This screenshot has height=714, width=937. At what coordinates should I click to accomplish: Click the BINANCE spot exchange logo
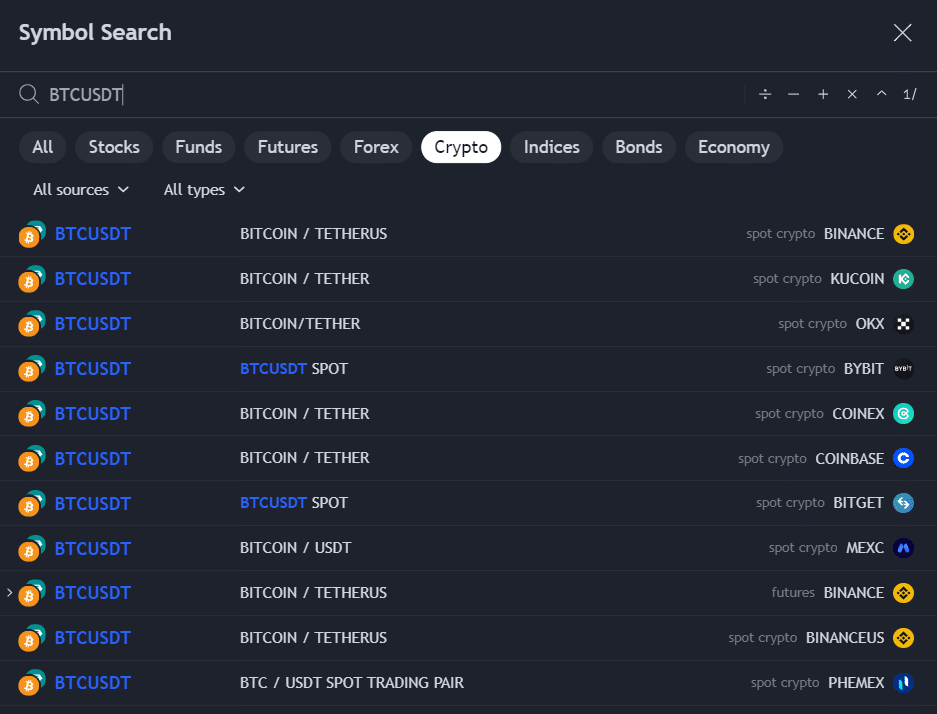[904, 234]
